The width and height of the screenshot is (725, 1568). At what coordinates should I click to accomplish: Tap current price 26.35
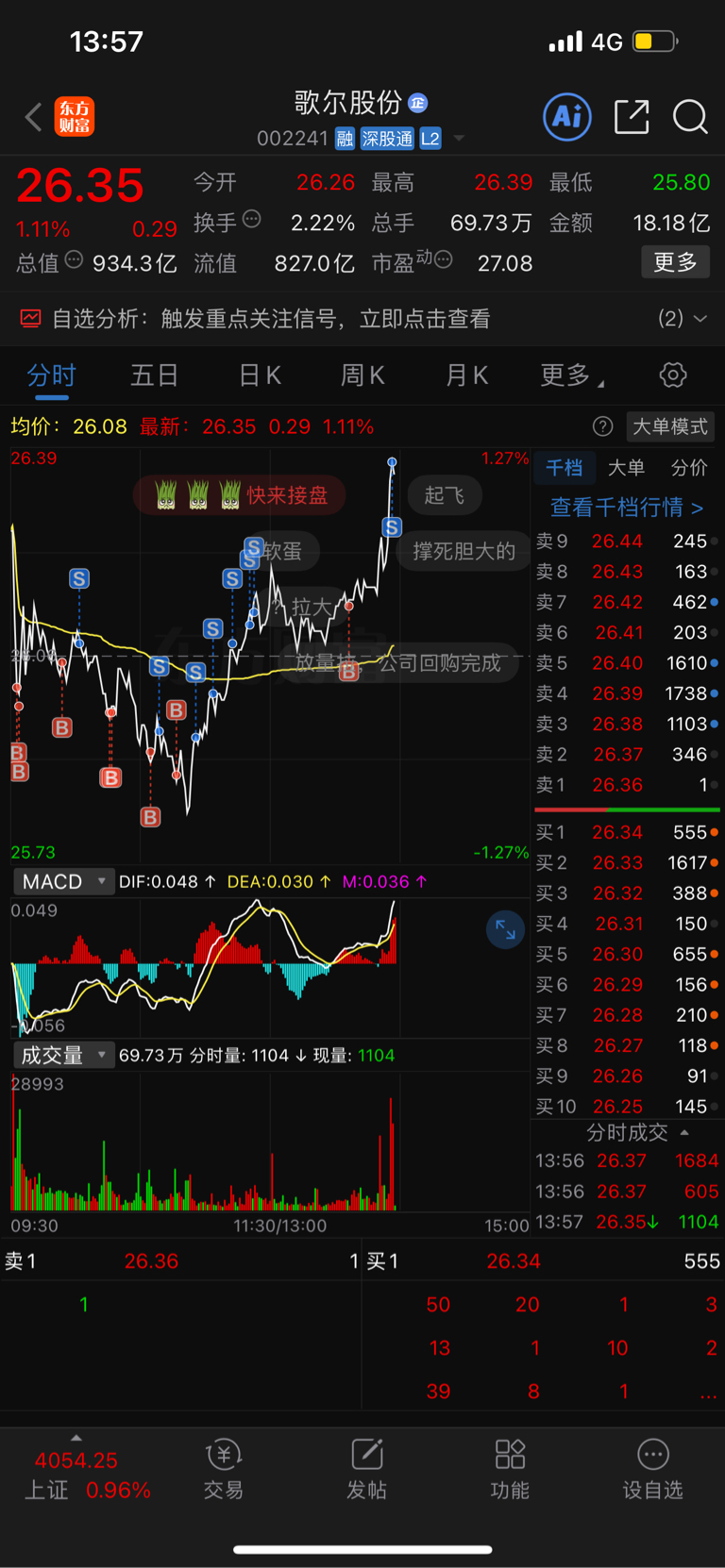[80, 185]
